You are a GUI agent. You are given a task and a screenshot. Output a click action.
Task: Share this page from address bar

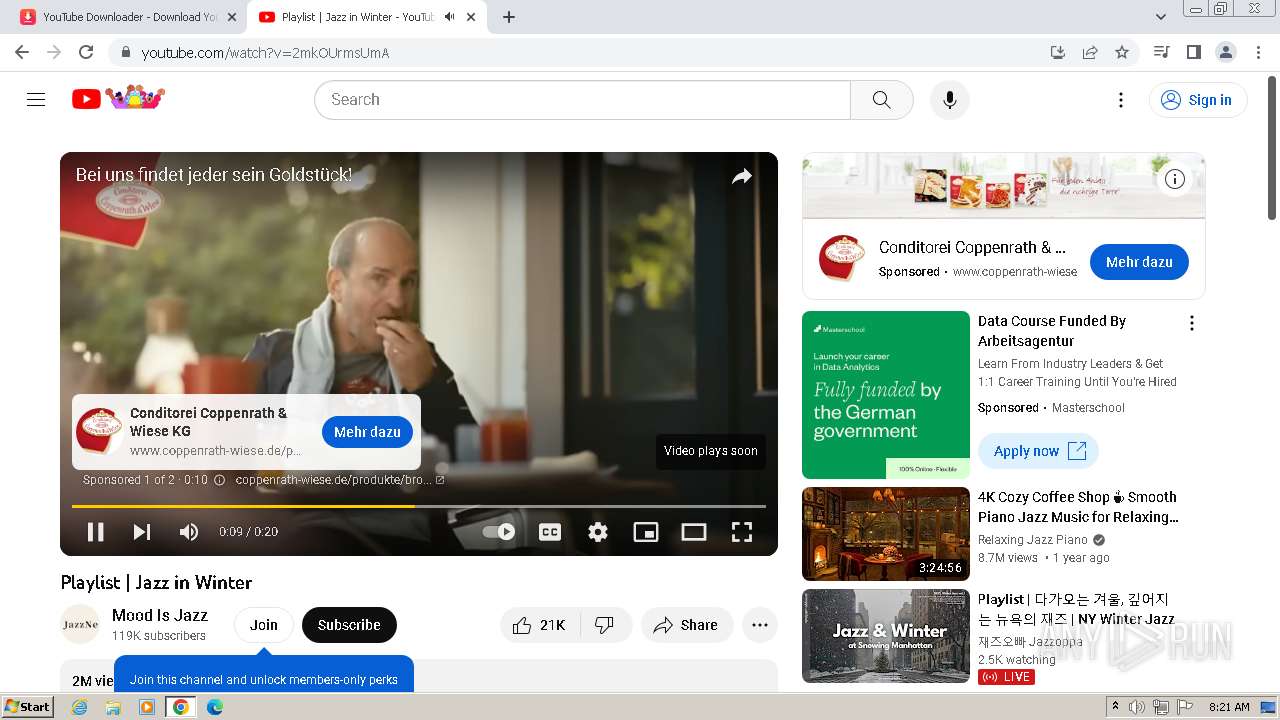coord(1090,52)
